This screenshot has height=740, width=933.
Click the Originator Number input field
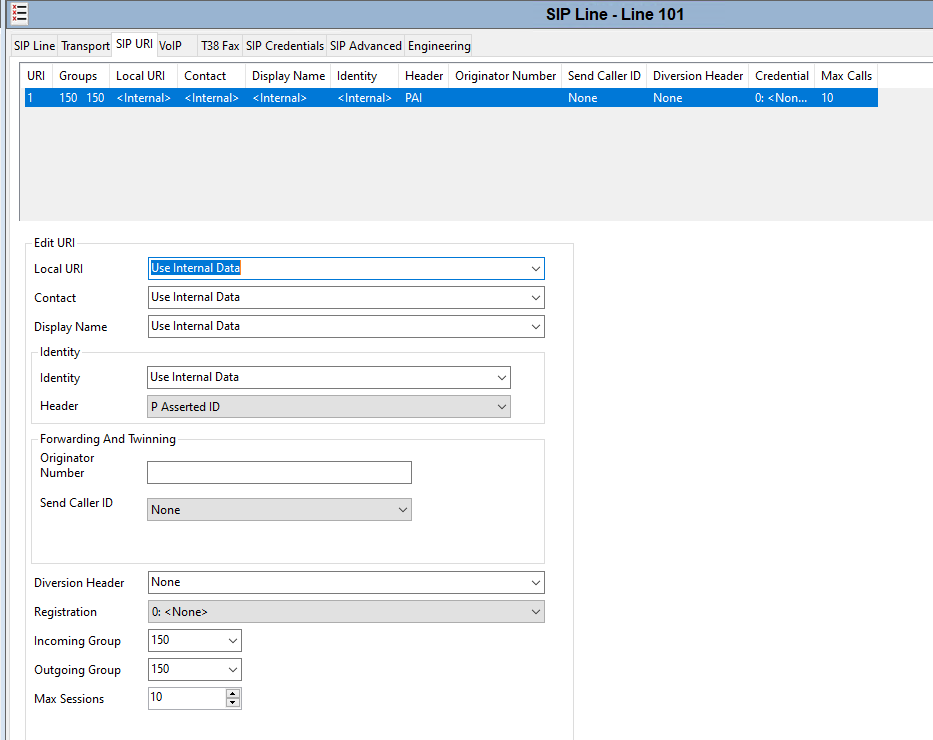tap(279, 473)
